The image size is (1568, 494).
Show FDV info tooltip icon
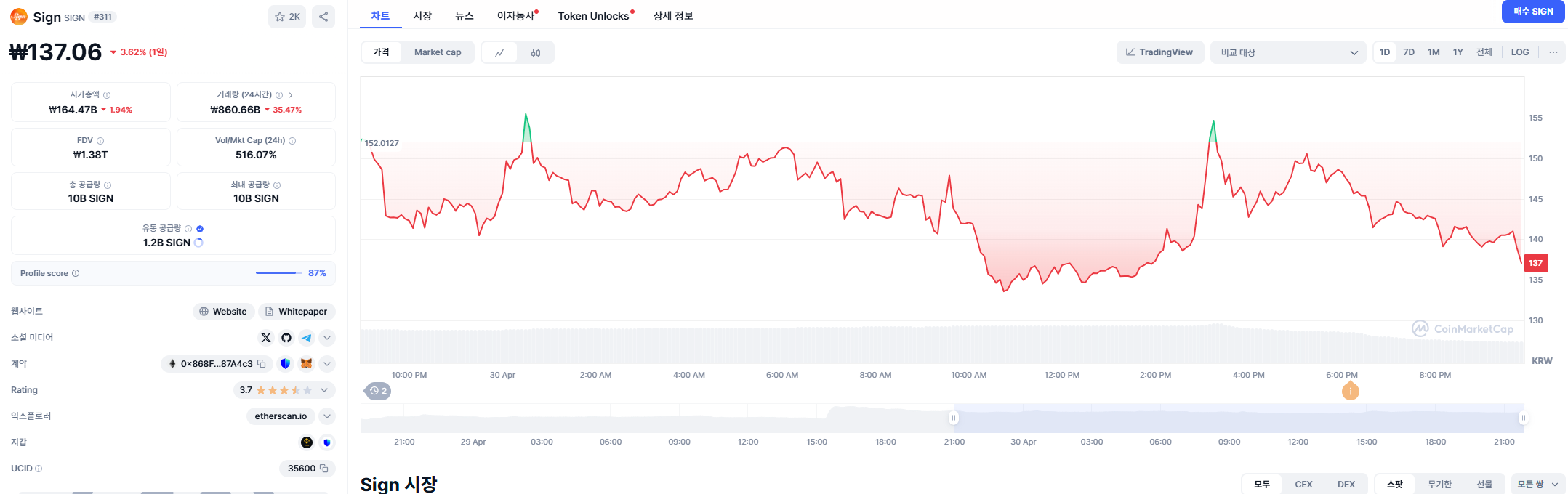pos(100,141)
